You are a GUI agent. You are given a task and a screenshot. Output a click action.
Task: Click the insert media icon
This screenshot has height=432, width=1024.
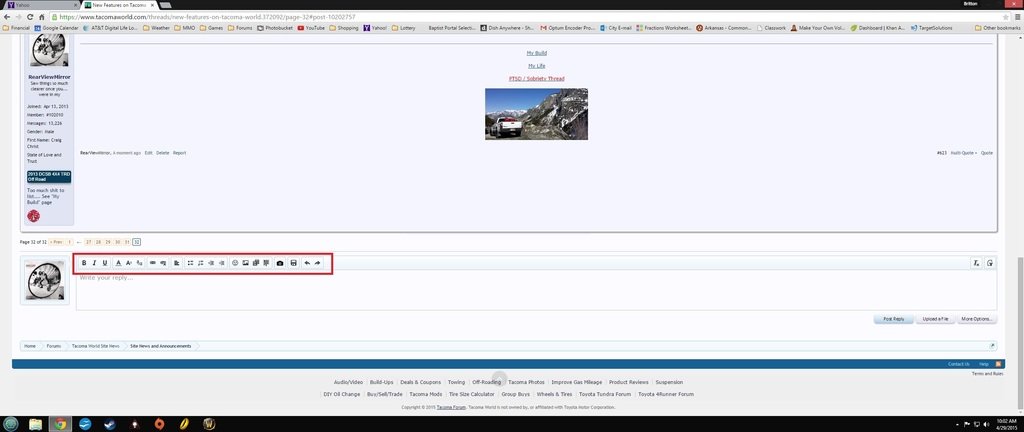(256, 263)
